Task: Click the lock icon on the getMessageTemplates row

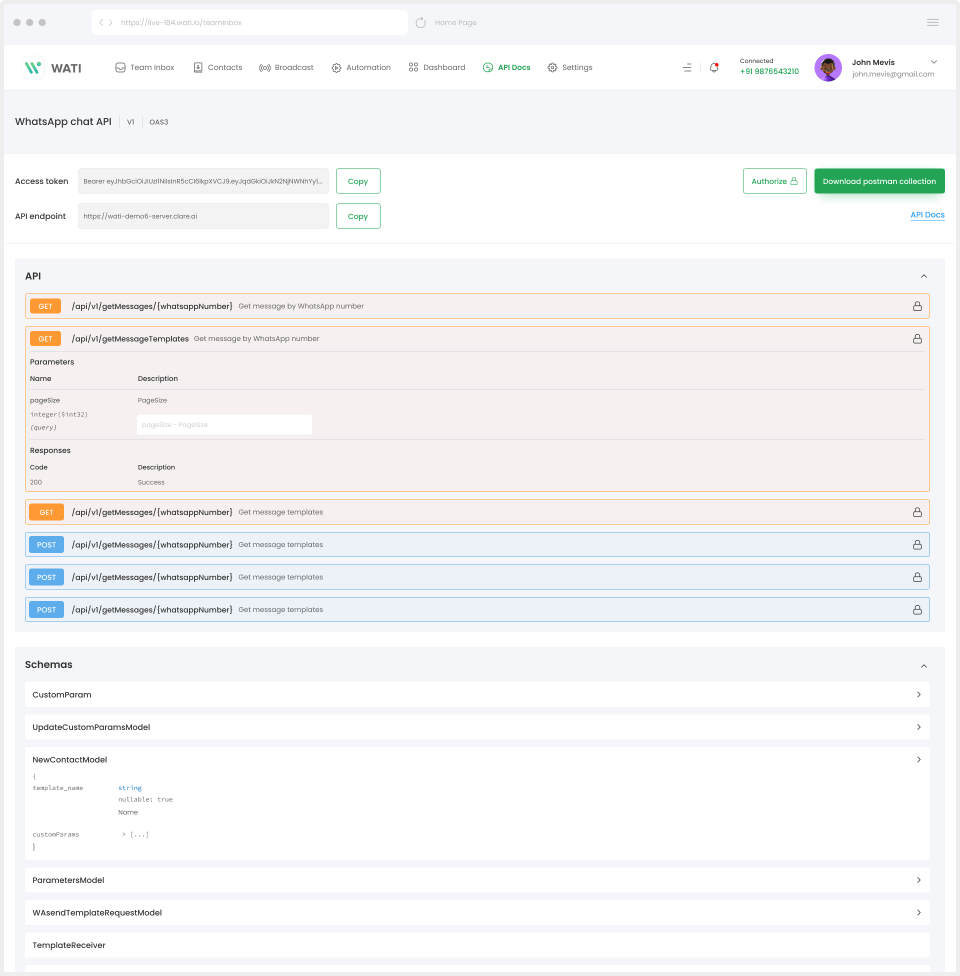Action: tap(917, 339)
